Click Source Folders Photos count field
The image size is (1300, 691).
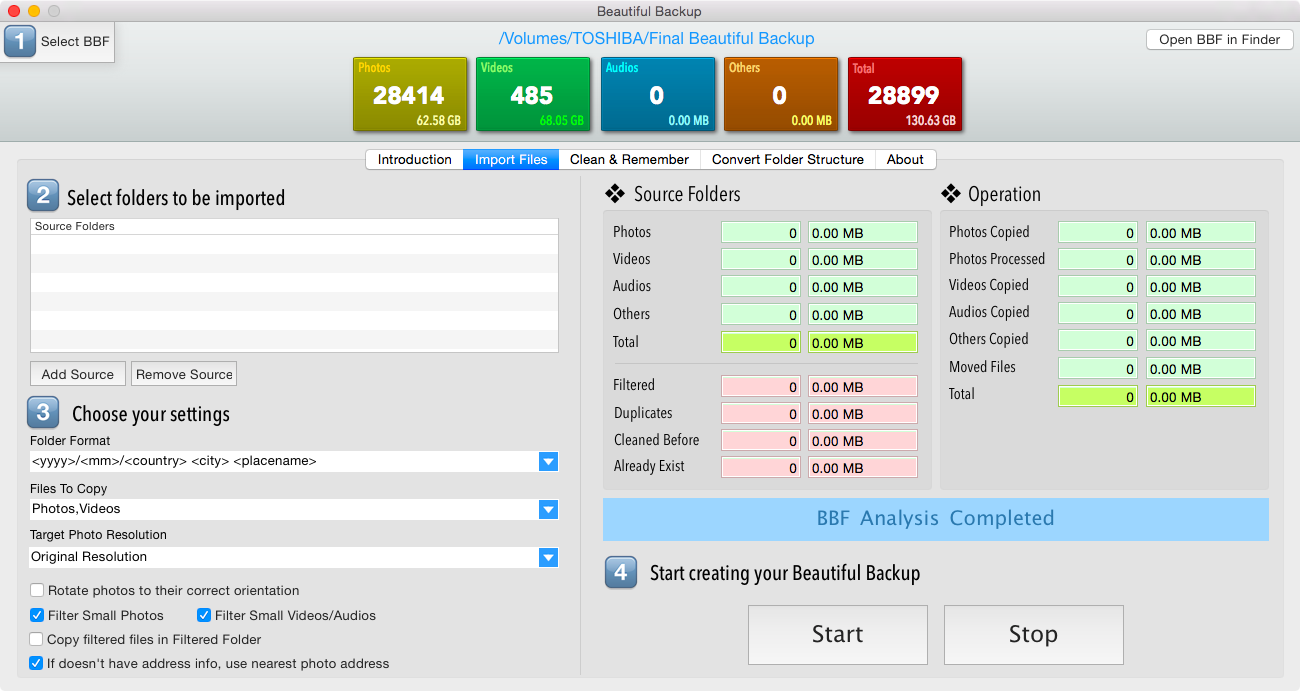761,233
